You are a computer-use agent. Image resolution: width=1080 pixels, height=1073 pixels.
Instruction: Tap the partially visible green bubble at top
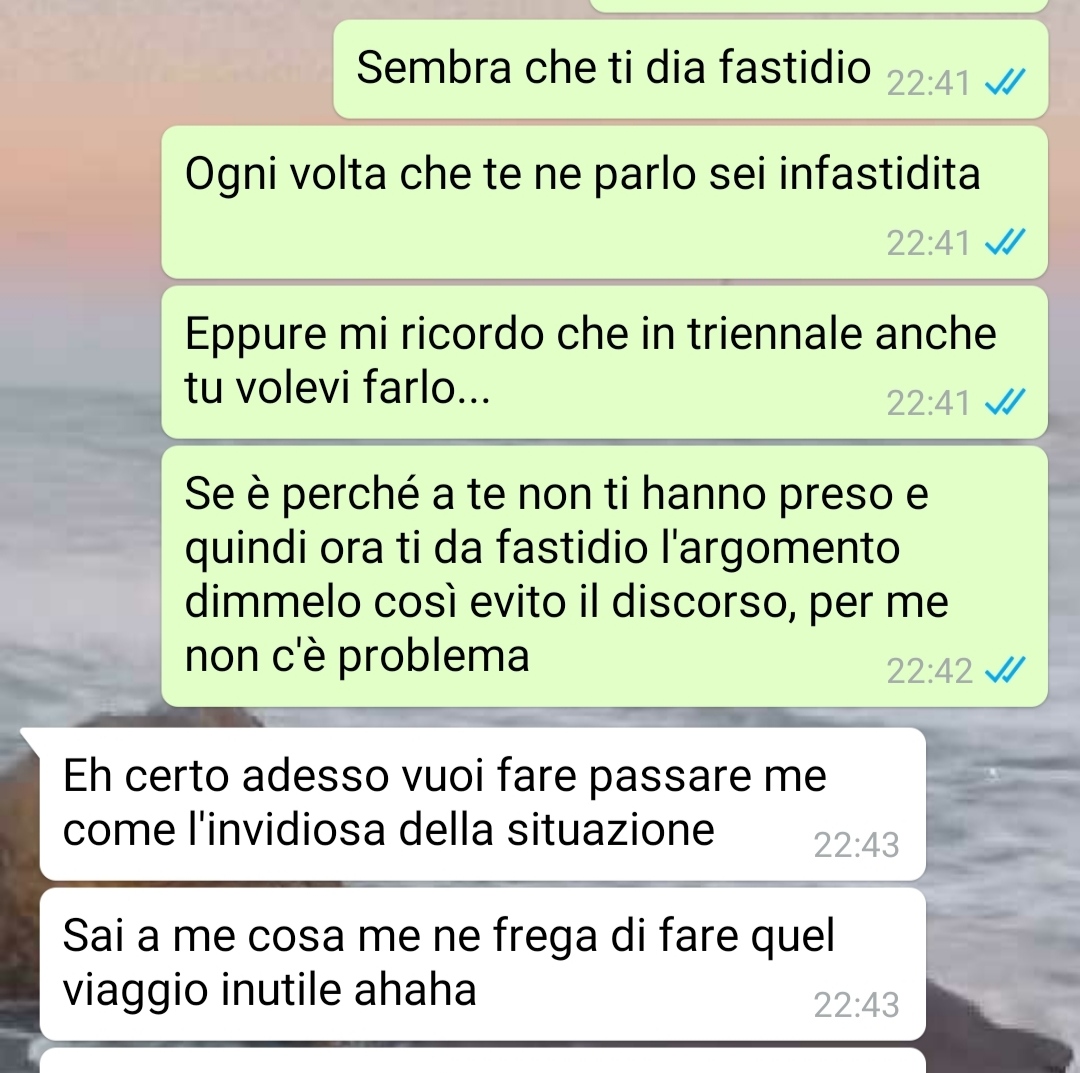tap(820, 6)
